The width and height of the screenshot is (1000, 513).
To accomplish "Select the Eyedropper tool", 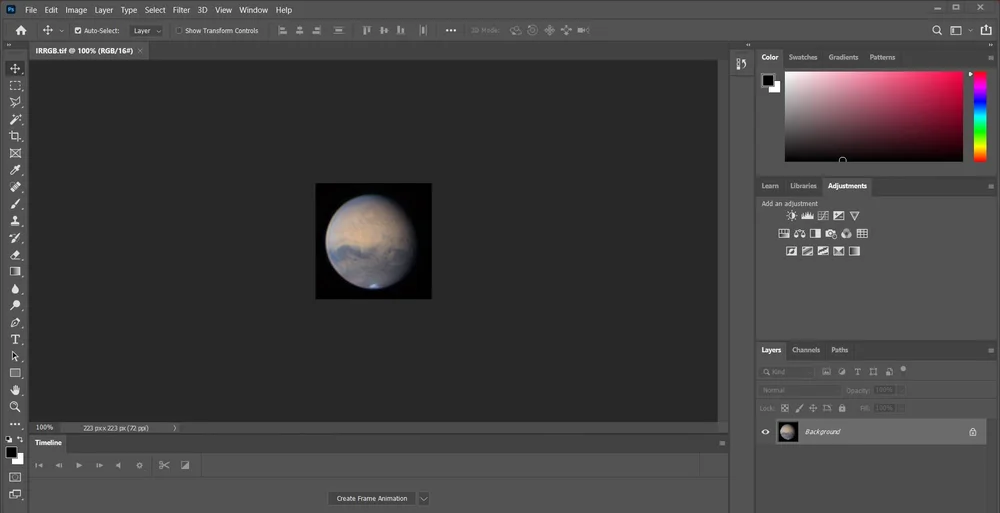I will (15, 170).
